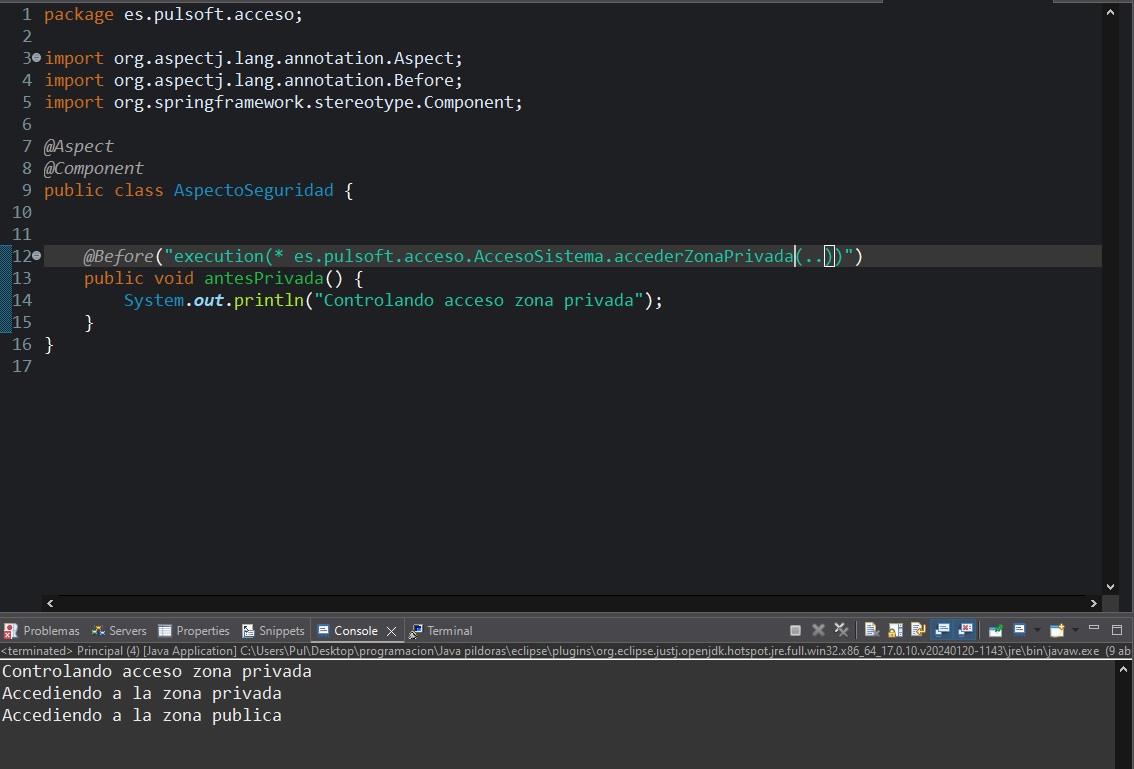Viewport: 1134px width, 769px height.
Task: Collapse the import block on line 3
Action: click(37, 58)
